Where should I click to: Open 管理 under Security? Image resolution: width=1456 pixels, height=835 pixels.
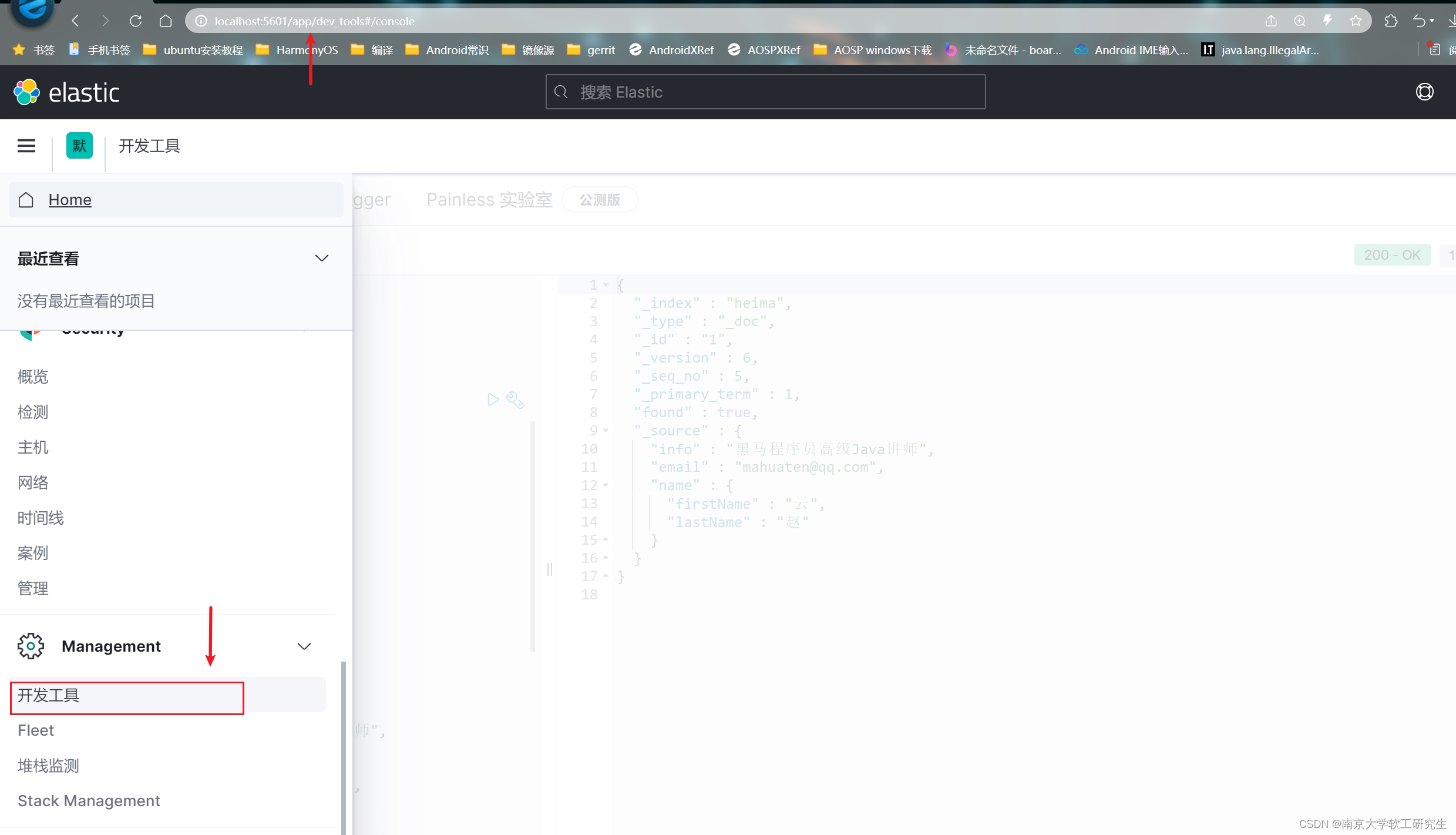(x=33, y=588)
